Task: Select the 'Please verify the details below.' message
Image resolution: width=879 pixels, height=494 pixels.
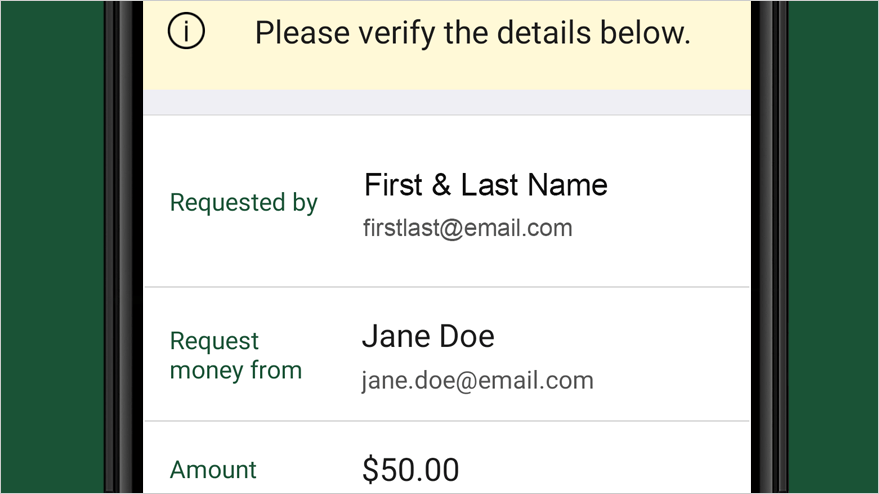Action: point(473,33)
